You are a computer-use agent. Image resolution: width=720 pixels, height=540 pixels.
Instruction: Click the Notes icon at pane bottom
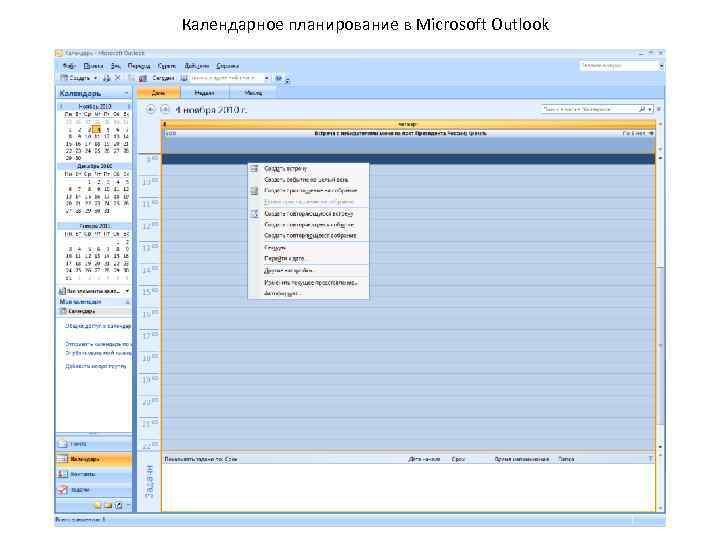coord(98,506)
